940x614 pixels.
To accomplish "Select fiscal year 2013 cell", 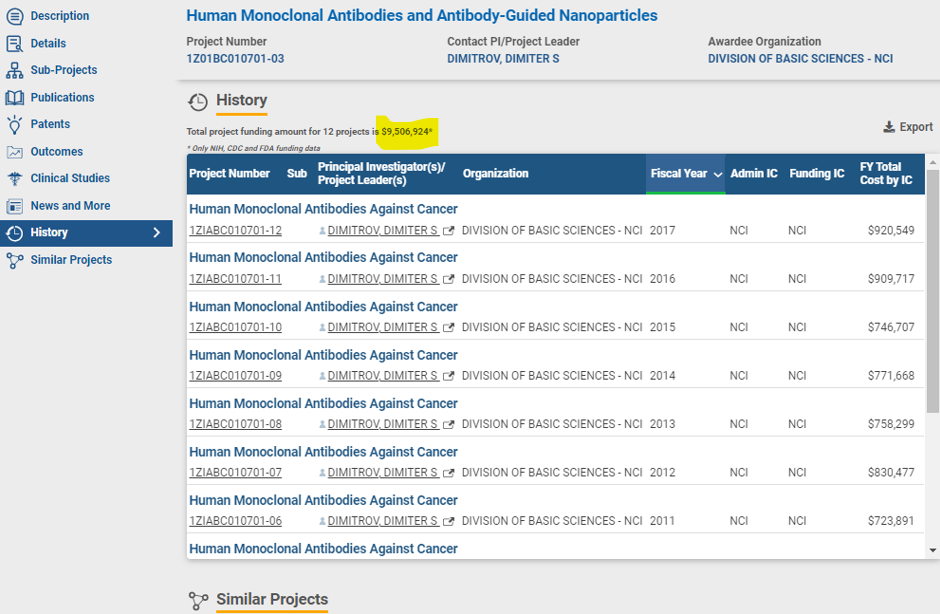I will pyautogui.click(x=662, y=425).
